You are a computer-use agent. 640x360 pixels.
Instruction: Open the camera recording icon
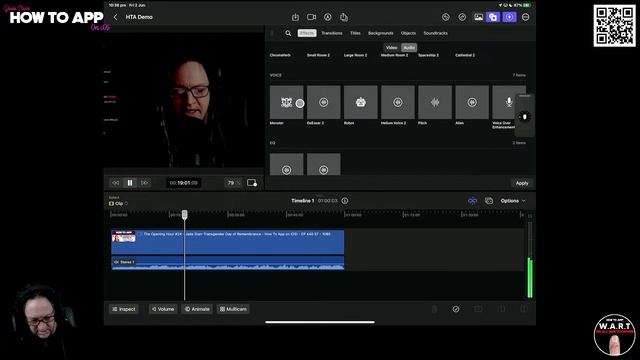(x=311, y=17)
